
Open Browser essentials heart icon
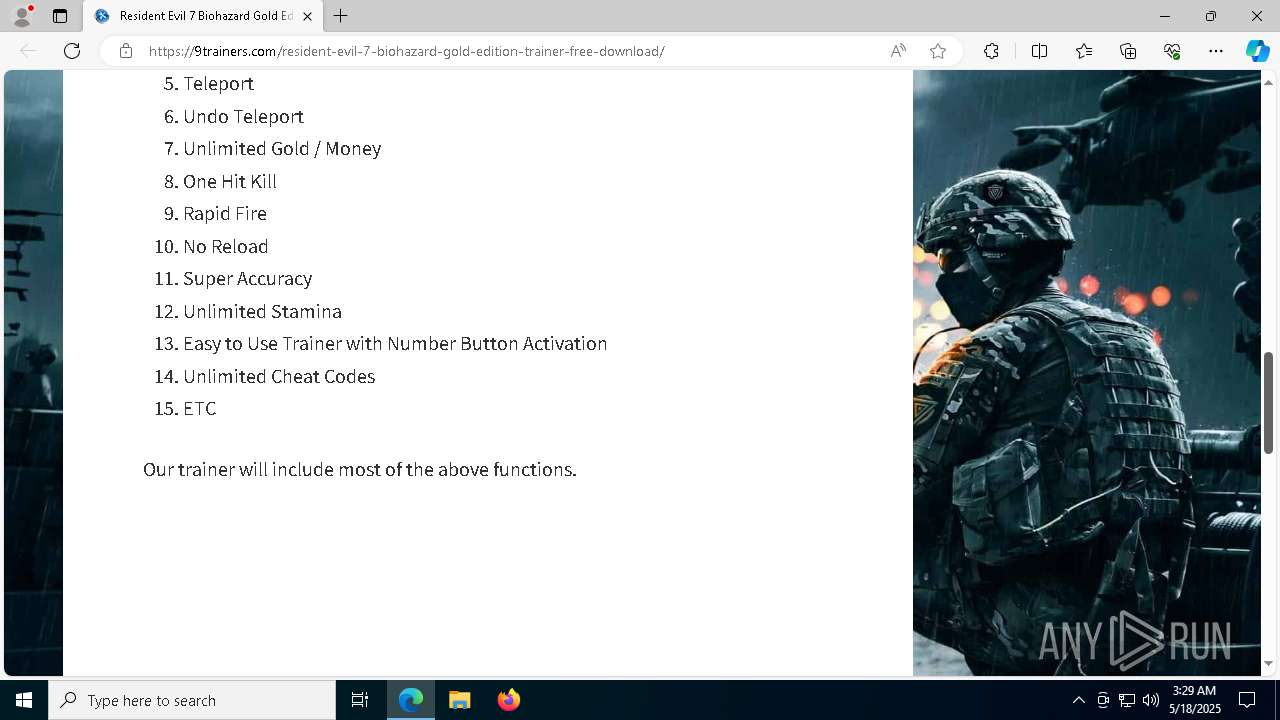pos(1172,51)
